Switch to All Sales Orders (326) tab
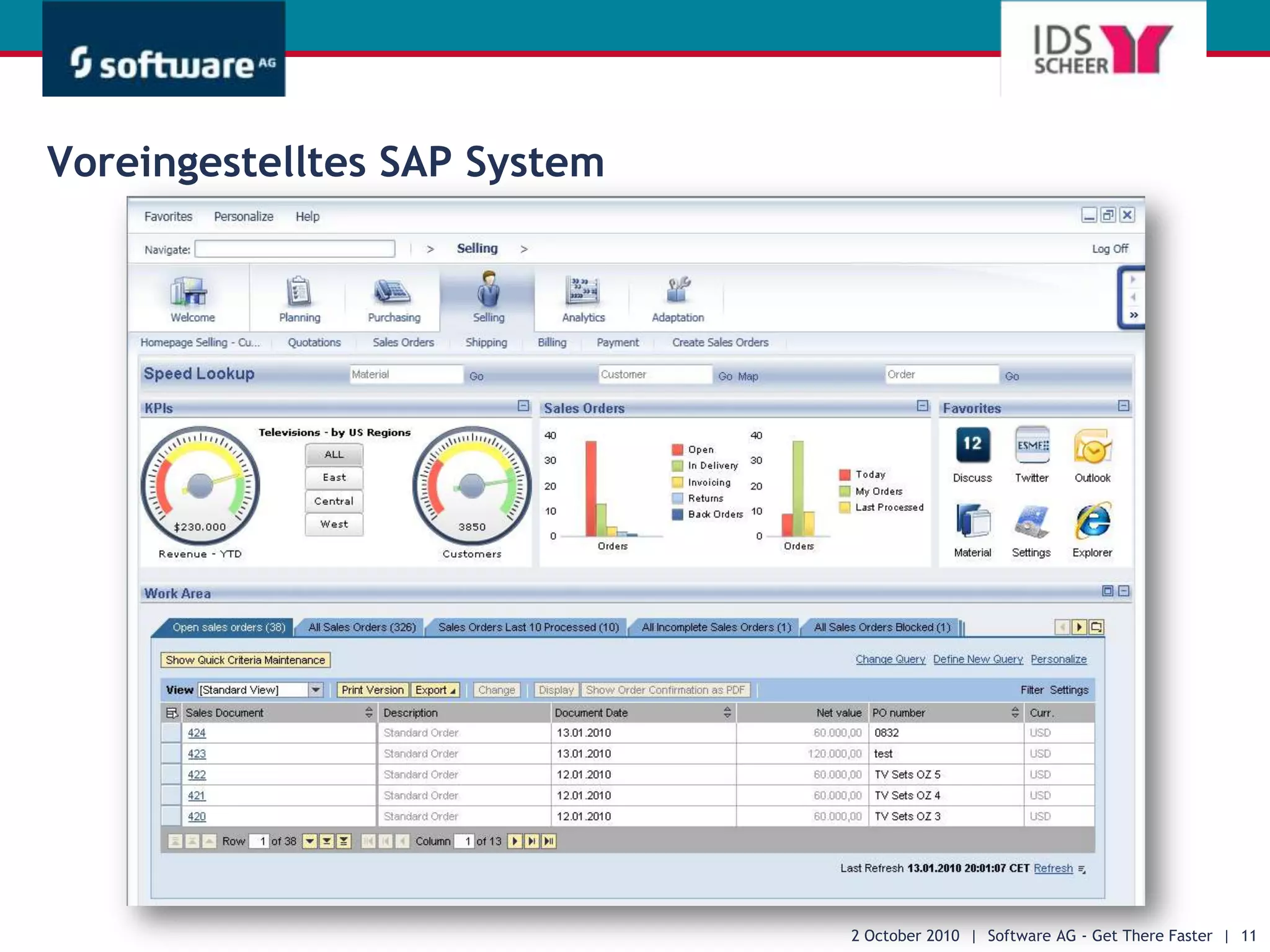The height and width of the screenshot is (952, 1270). click(x=362, y=627)
